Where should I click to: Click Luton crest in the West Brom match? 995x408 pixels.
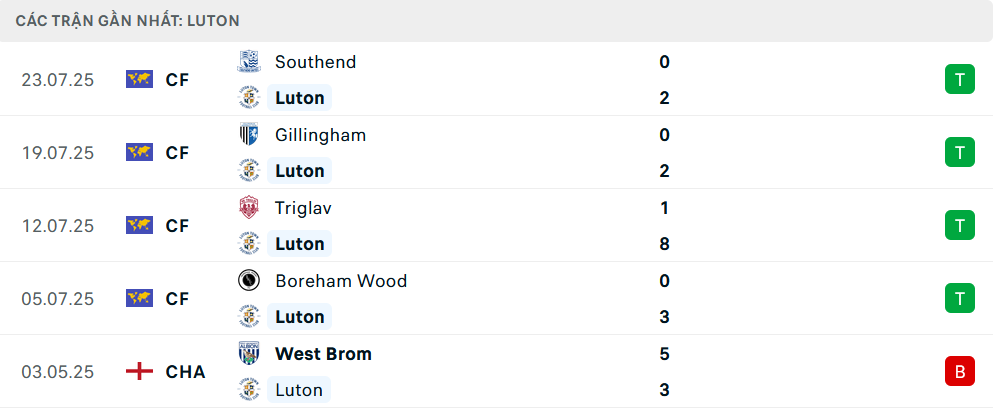(249, 390)
